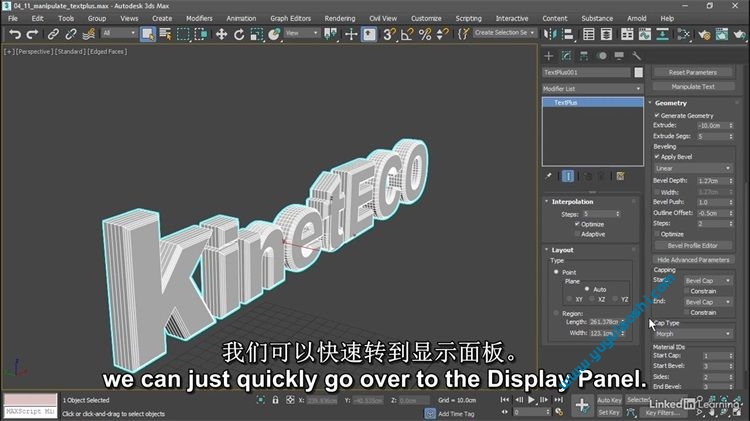Screen dimensions: 750x421
Task: Open the selection filter All dropdown
Action: tap(119, 33)
